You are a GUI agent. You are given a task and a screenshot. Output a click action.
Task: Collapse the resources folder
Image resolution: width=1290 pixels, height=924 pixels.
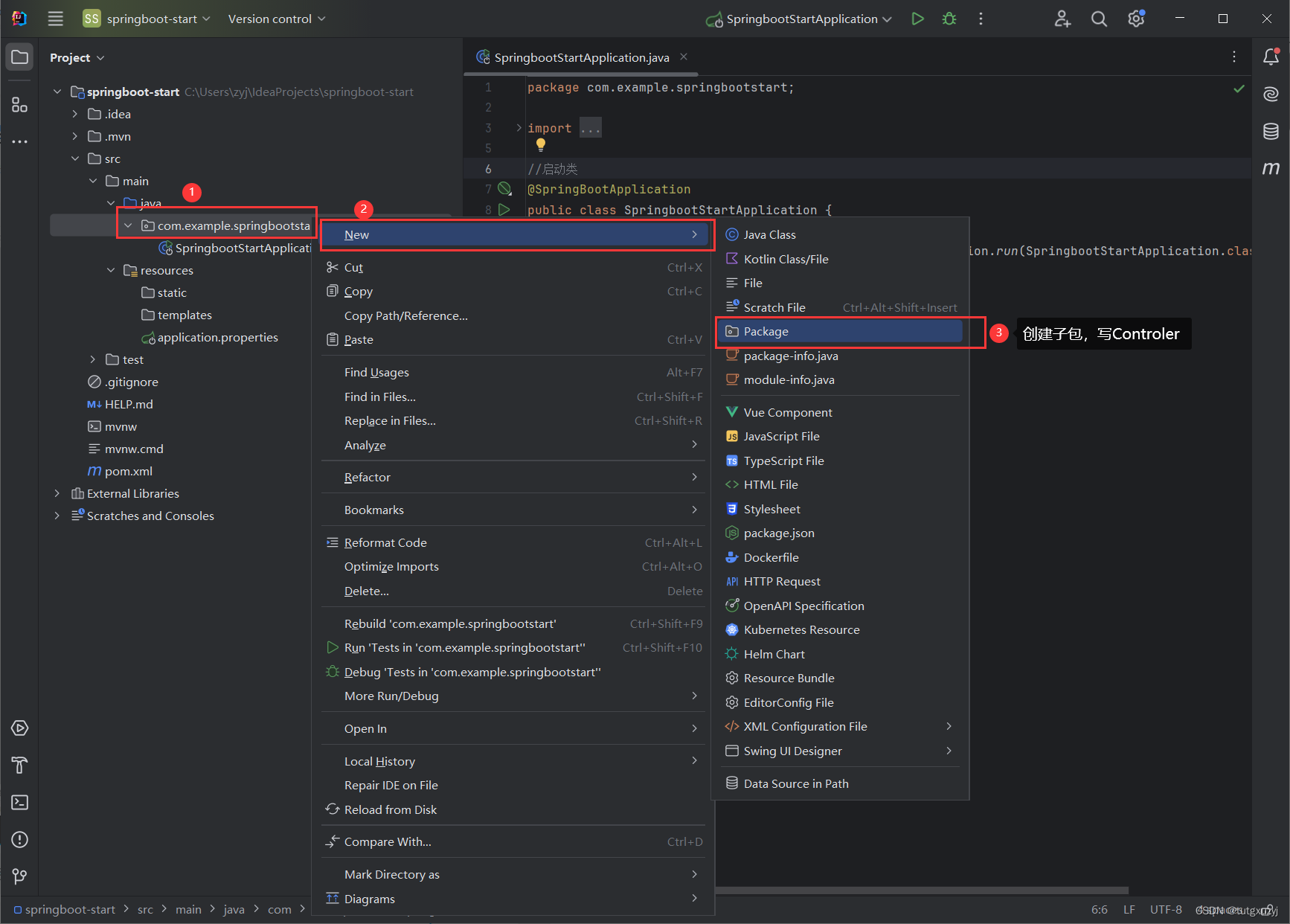pos(110,270)
